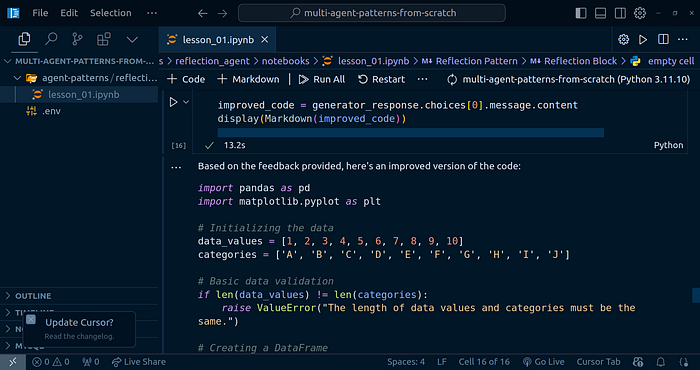Open the run cell options dropdown arrow
The height and width of the screenshot is (370, 700).
[186, 103]
